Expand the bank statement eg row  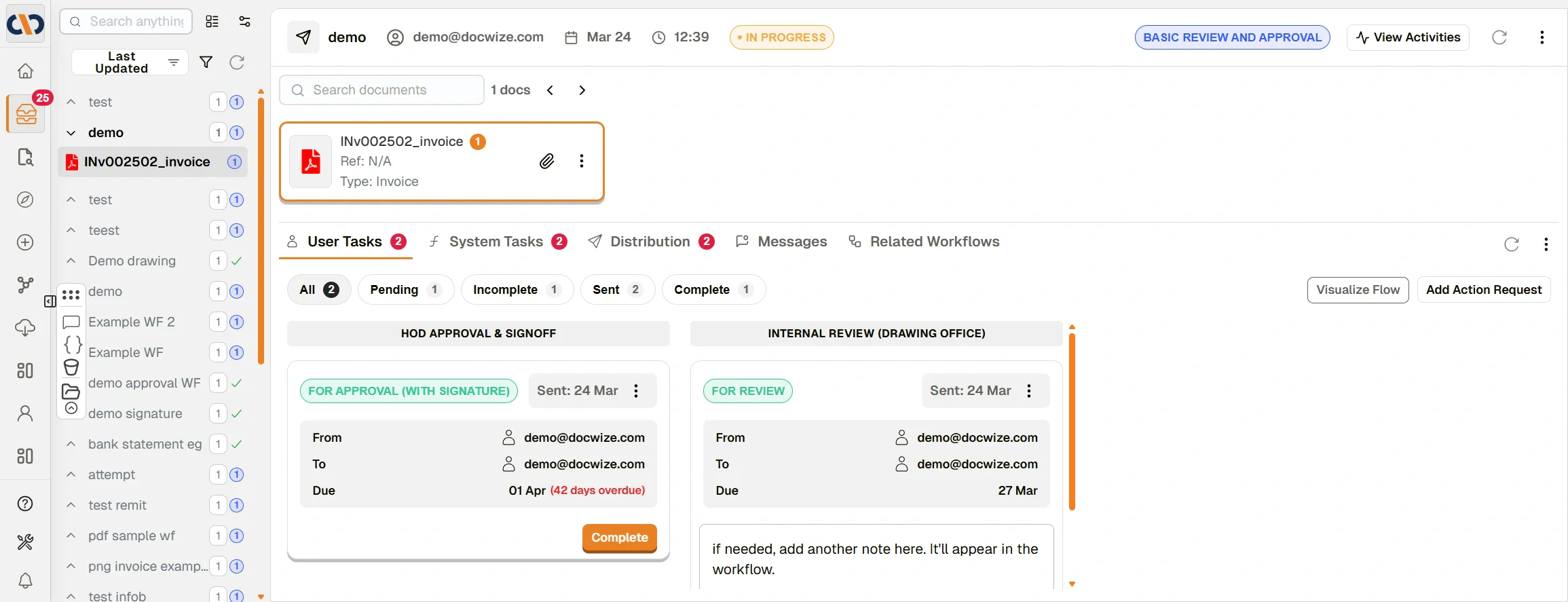71,444
